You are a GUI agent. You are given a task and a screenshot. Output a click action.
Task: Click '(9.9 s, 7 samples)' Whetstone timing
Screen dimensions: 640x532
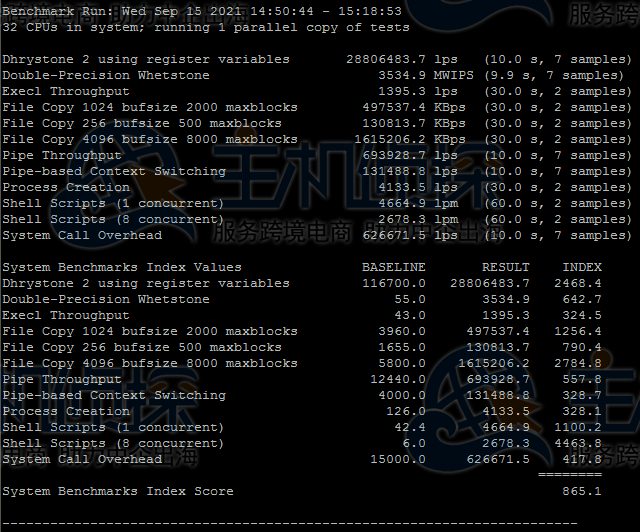(554, 76)
